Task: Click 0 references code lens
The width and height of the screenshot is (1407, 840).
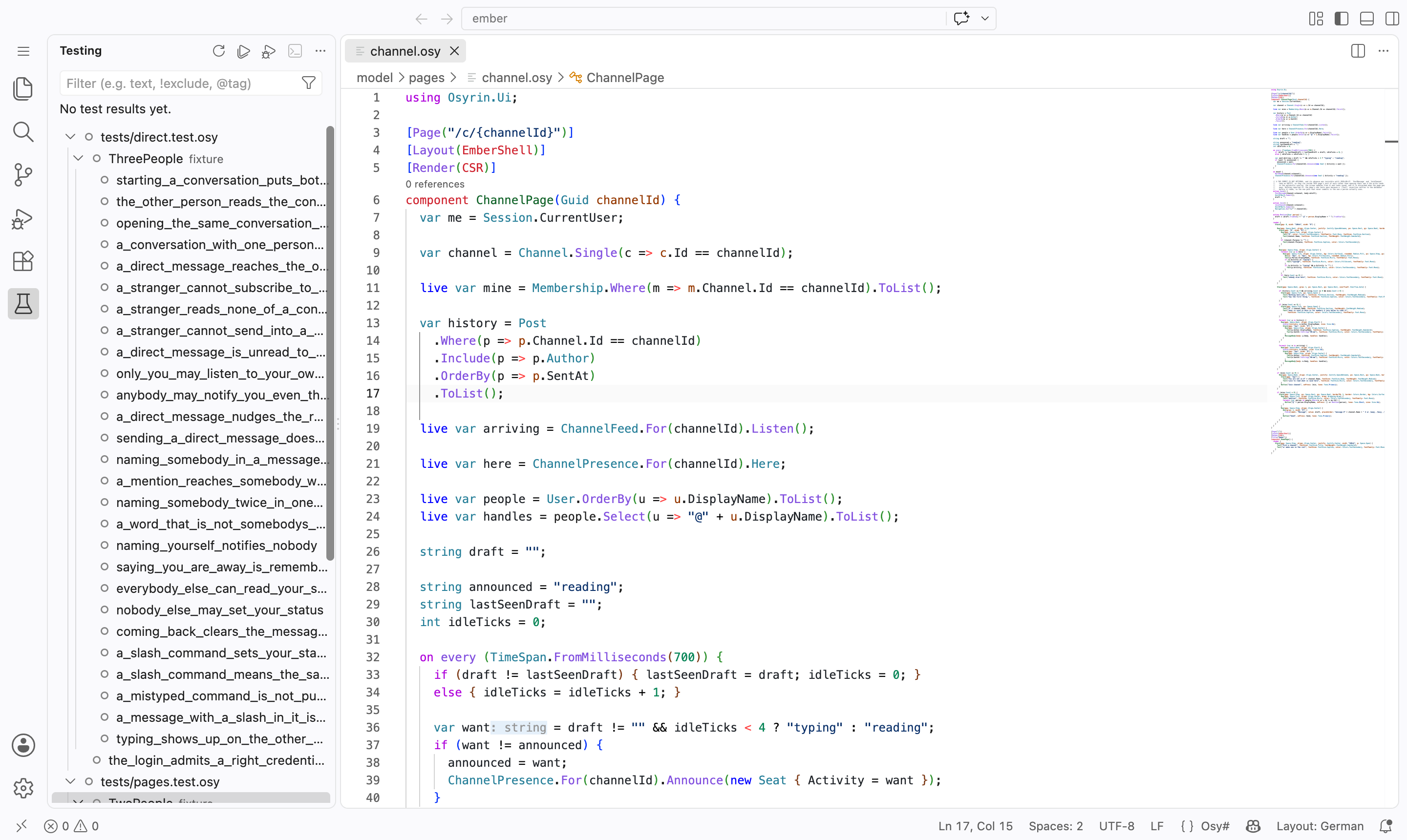Action: coord(435,184)
